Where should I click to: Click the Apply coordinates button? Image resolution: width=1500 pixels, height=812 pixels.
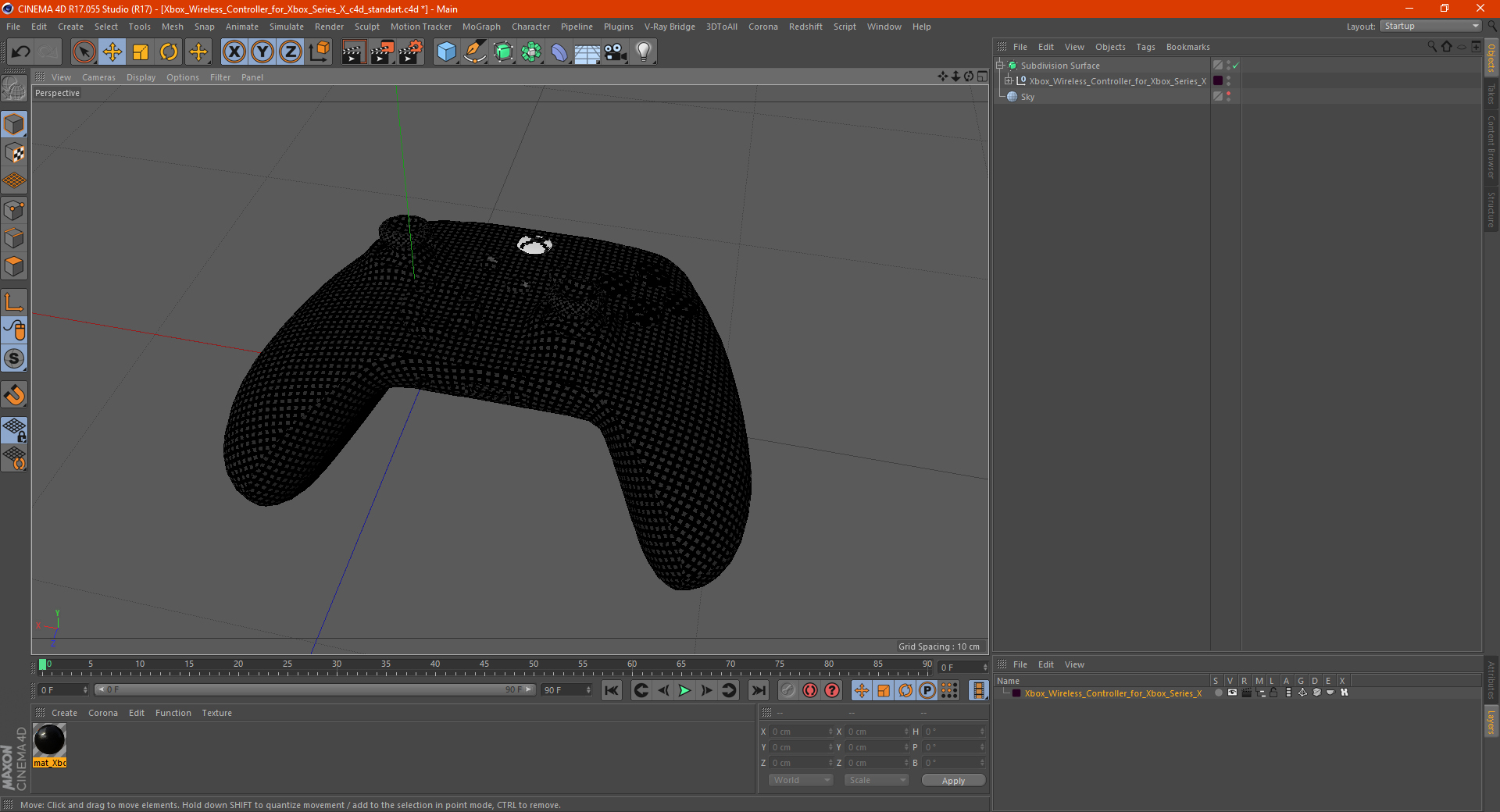pyautogui.click(x=953, y=781)
